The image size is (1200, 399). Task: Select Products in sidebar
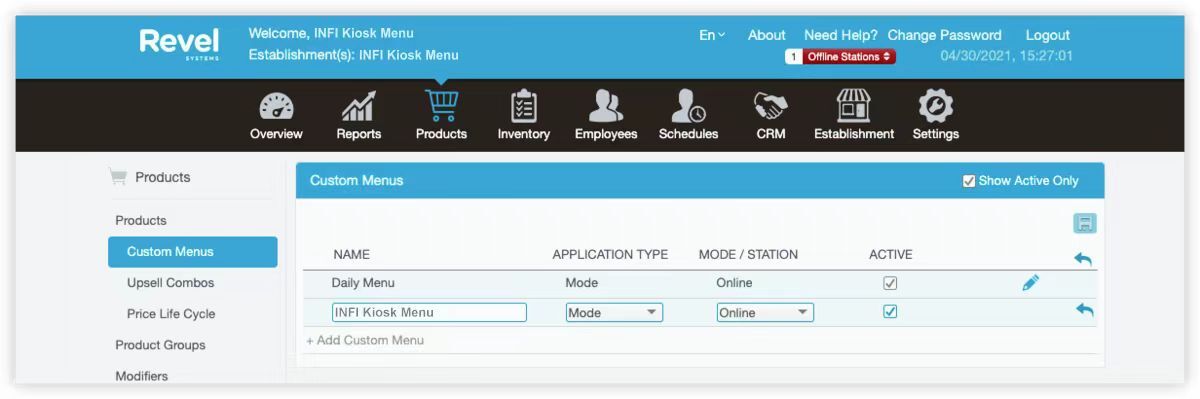141,220
